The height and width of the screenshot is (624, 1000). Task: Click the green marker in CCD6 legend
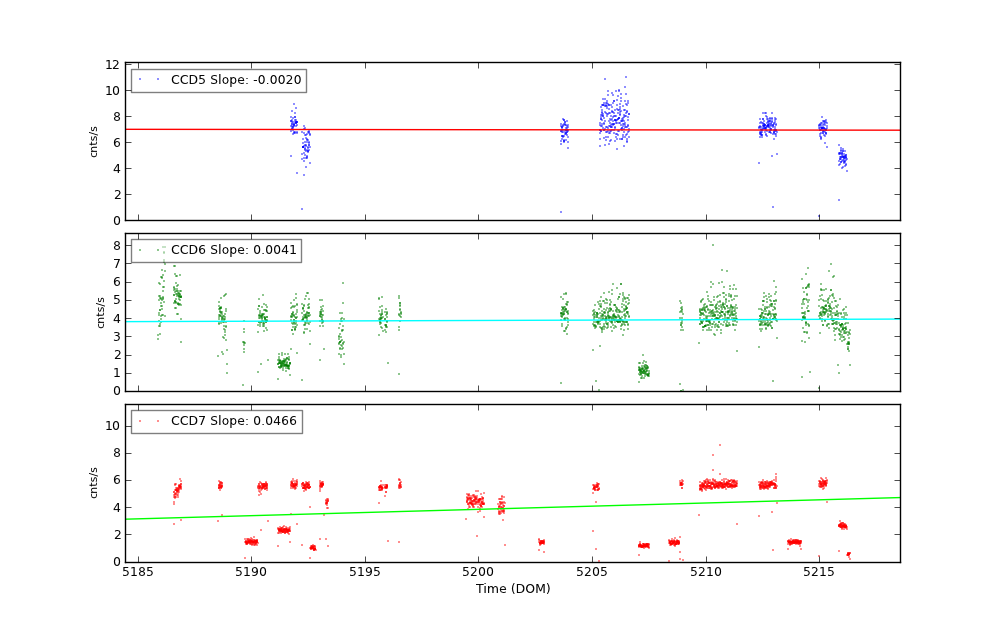[x=141, y=250]
